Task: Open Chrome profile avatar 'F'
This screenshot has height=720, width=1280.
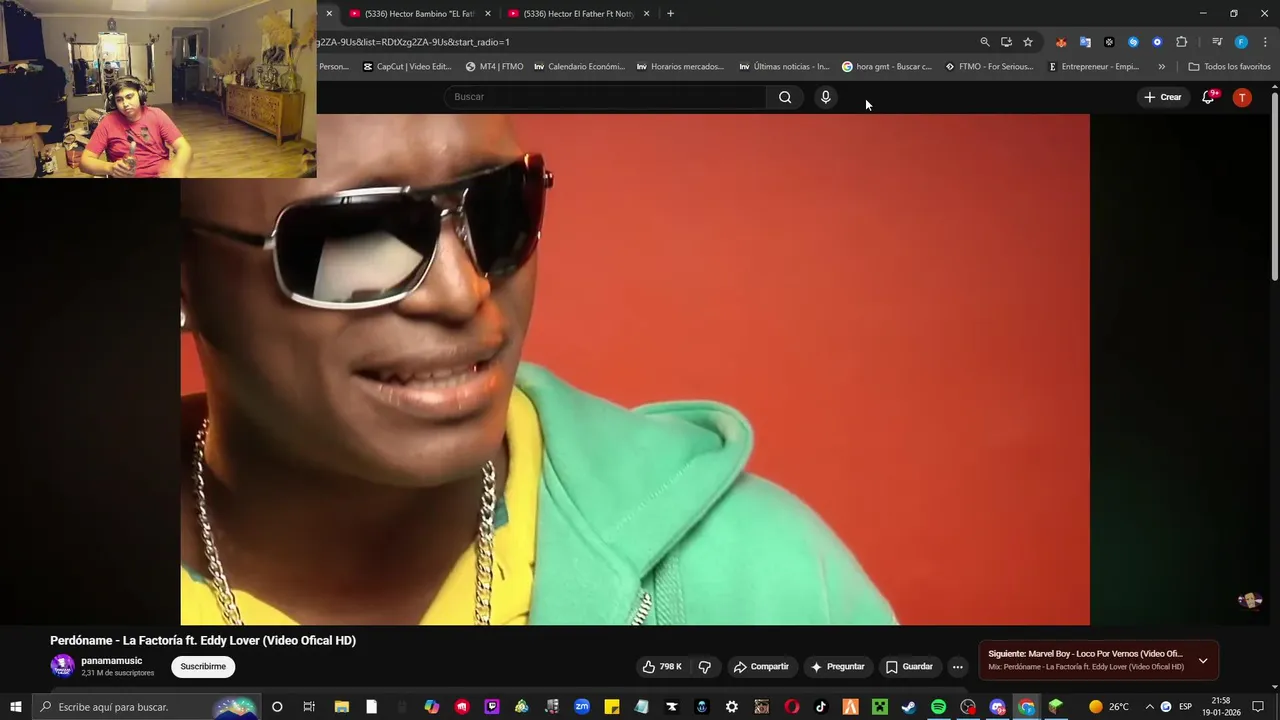Action: tap(1241, 42)
